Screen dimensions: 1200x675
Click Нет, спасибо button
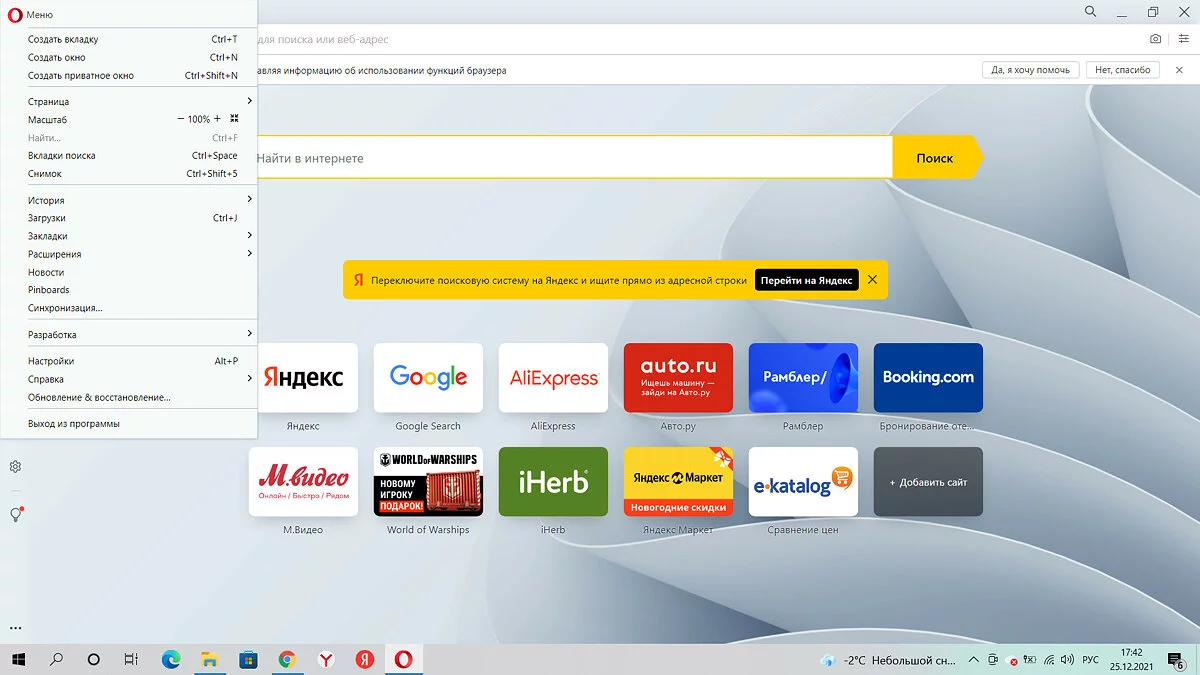pos(1123,70)
